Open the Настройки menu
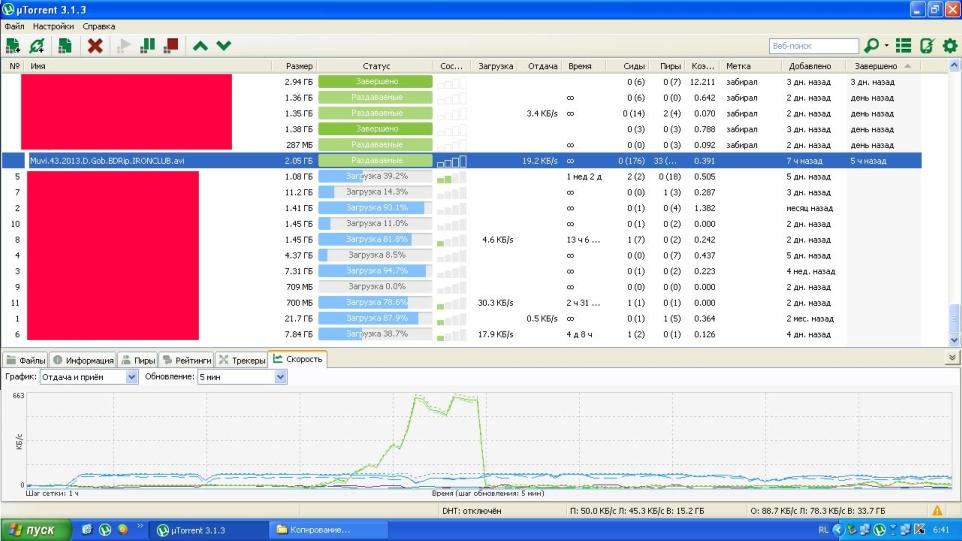Viewport: 962px width, 541px height. 53,26
